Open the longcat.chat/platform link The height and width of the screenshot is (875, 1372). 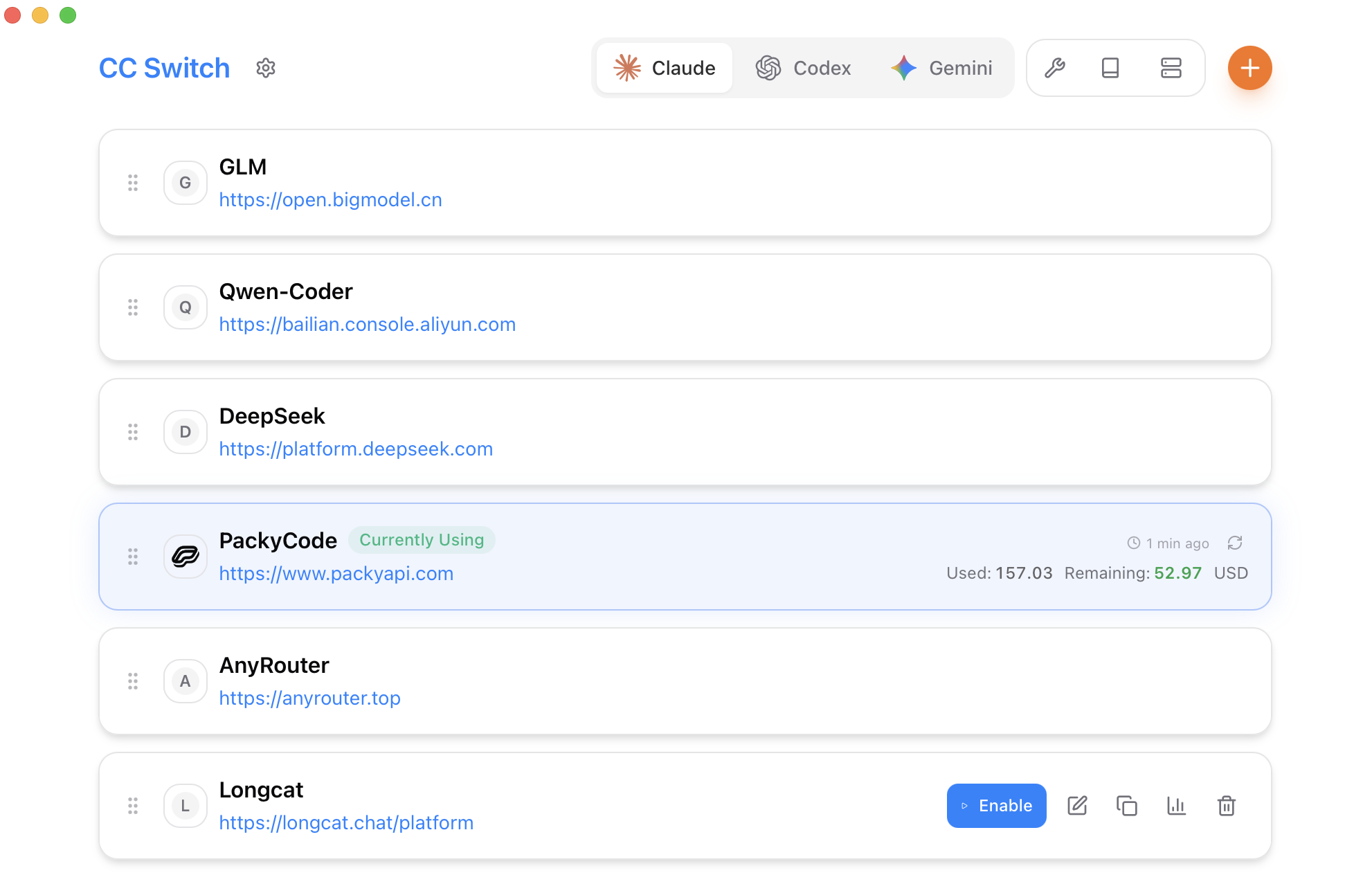click(346, 822)
